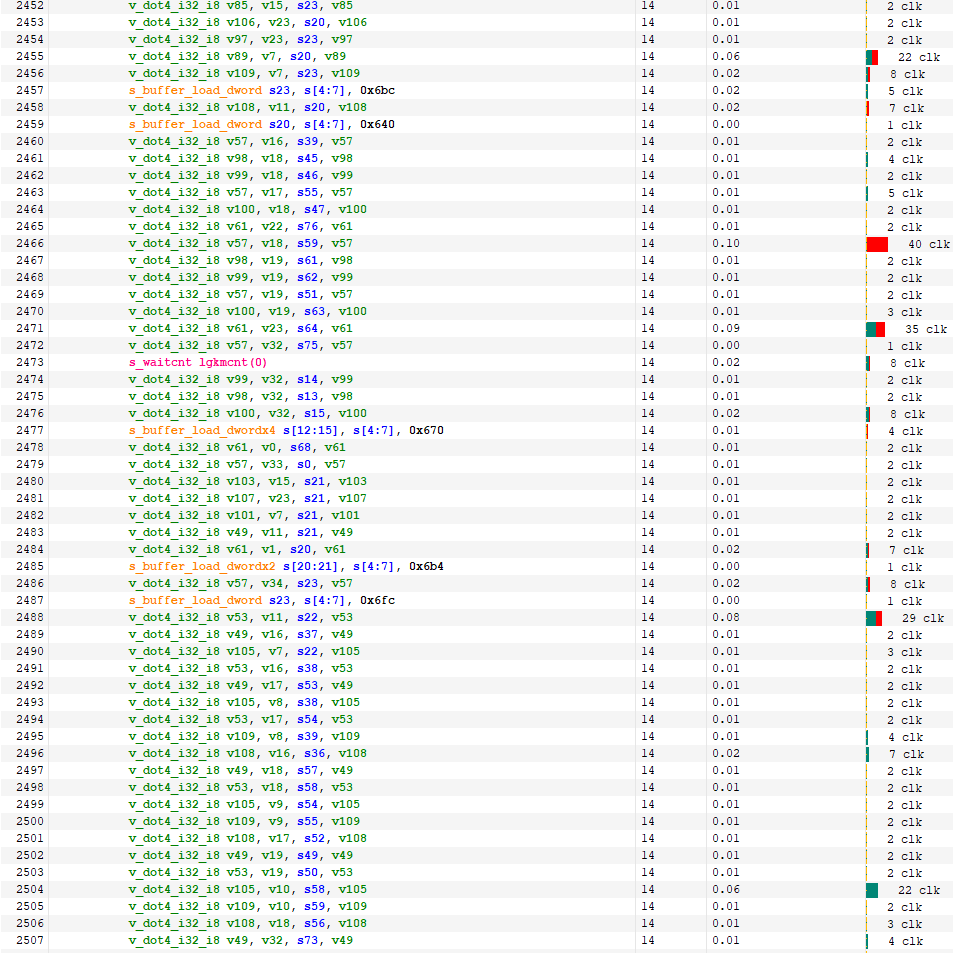The width and height of the screenshot is (953, 953).
Task: Click line 2476 v_dot4_i32_i8 v100, v32, s15
Action: (247, 414)
